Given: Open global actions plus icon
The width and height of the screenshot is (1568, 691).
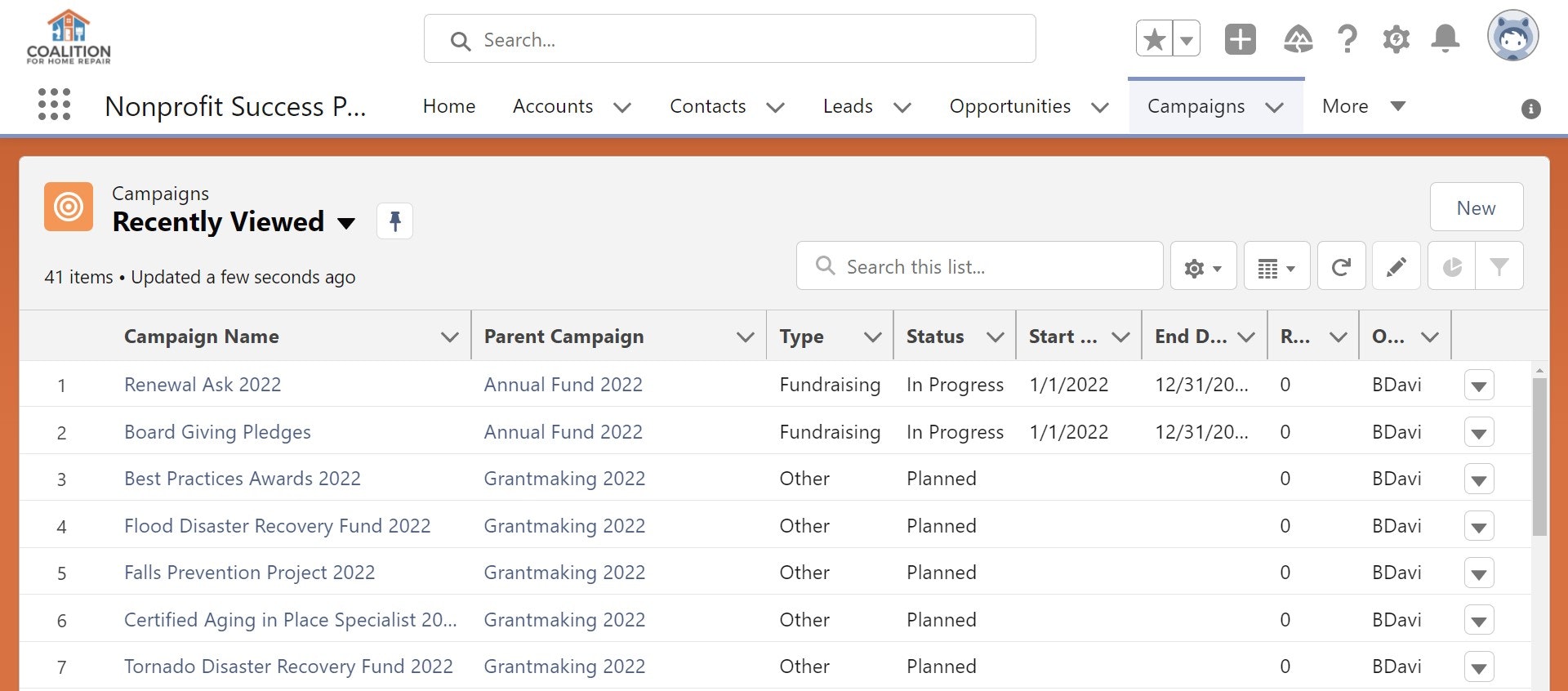Looking at the screenshot, I should (x=1240, y=39).
